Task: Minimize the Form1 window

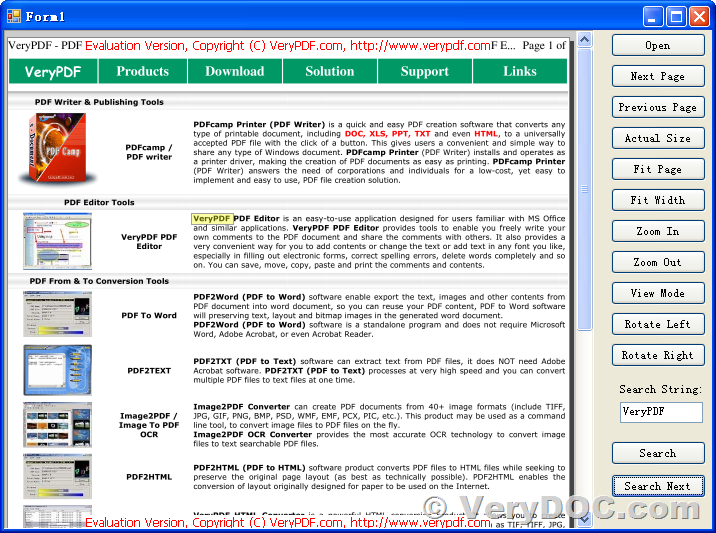Action: [x=653, y=17]
